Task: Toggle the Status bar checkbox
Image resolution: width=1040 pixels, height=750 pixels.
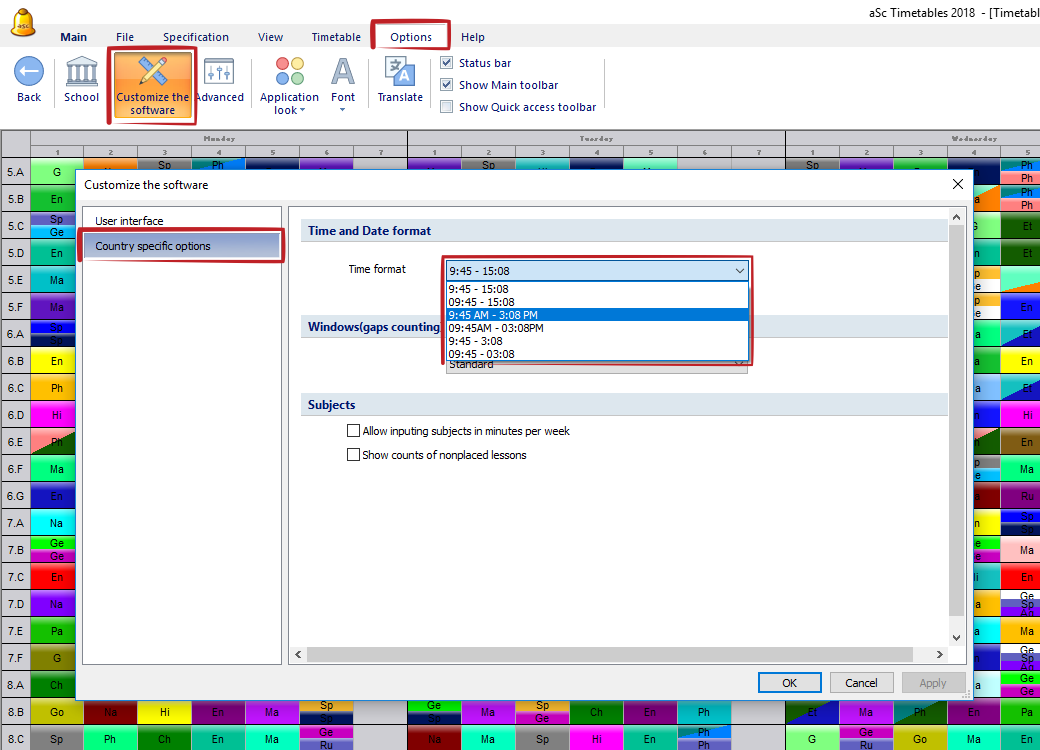Action: click(x=447, y=63)
